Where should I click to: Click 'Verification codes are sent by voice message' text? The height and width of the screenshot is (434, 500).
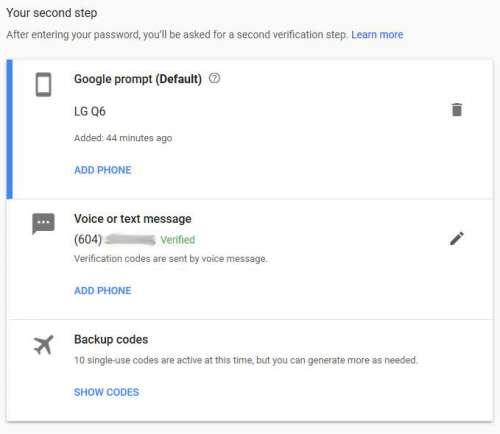click(171, 259)
